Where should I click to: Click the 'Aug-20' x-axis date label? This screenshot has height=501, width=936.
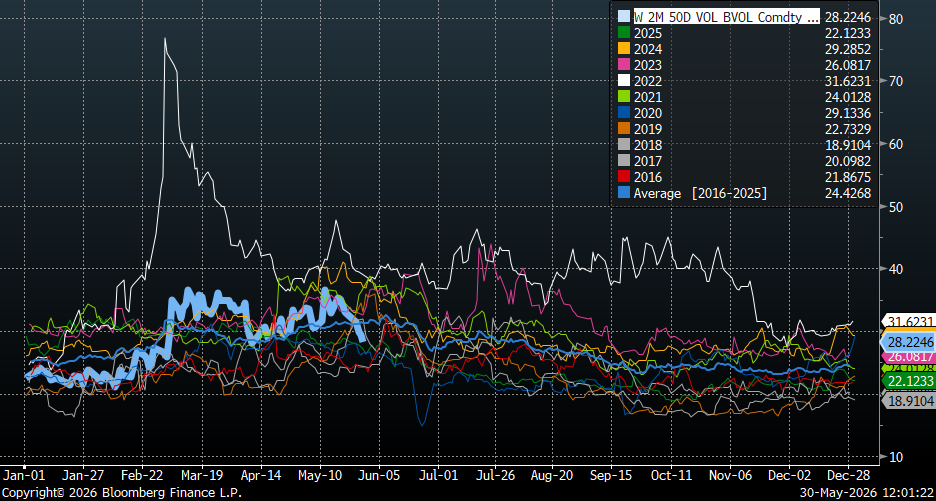551,476
